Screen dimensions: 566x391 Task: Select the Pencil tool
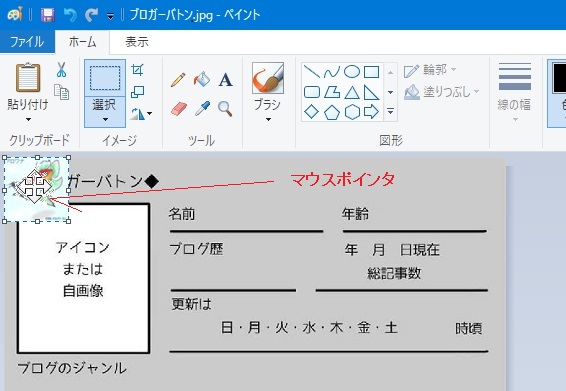pos(178,80)
